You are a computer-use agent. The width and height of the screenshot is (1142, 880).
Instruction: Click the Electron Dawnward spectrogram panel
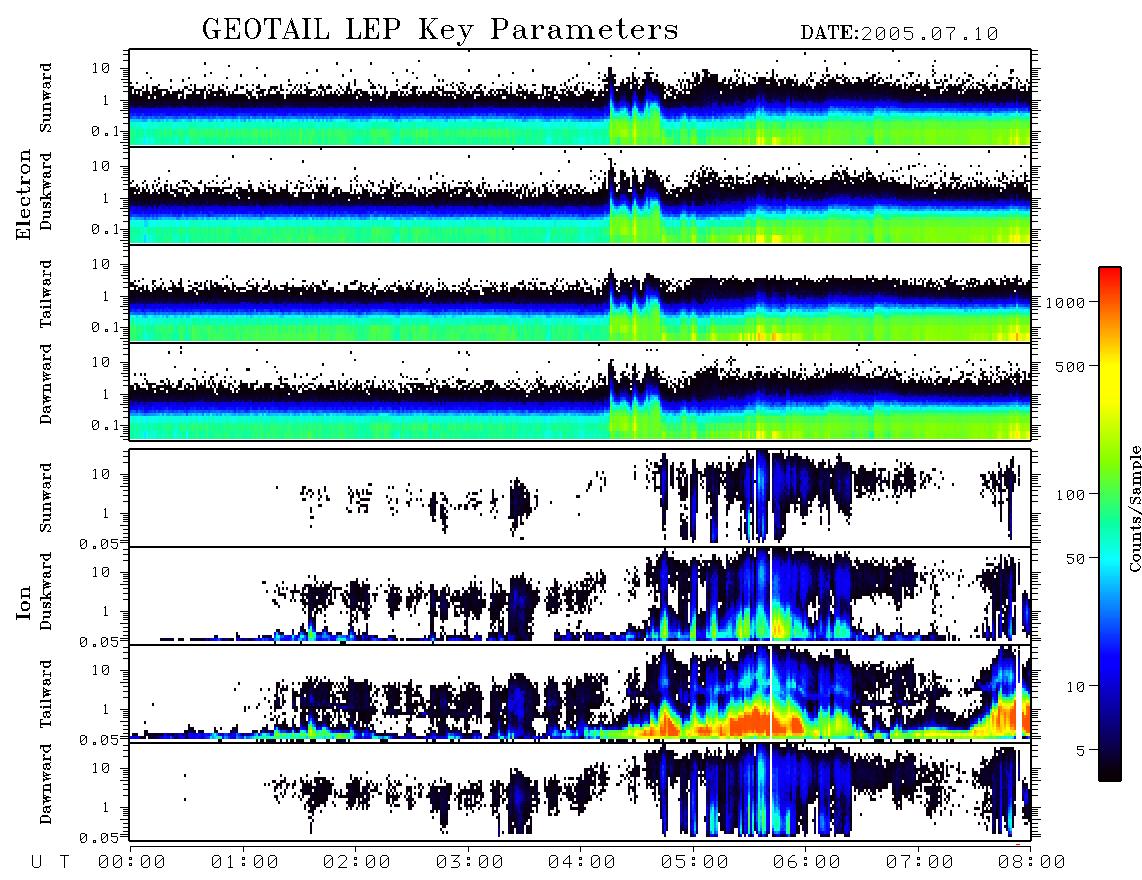pyautogui.click(x=580, y=392)
